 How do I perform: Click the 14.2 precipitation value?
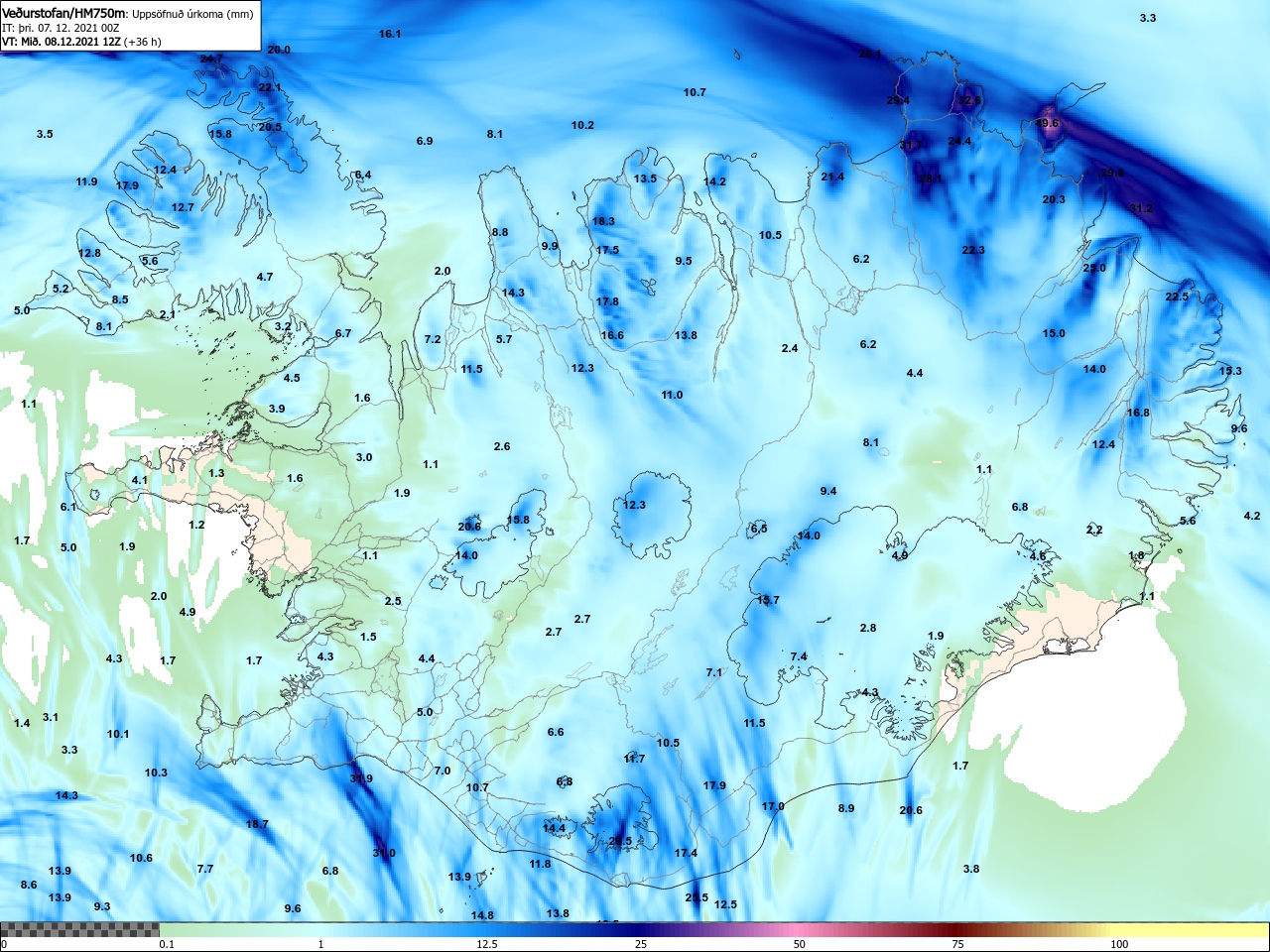click(714, 182)
